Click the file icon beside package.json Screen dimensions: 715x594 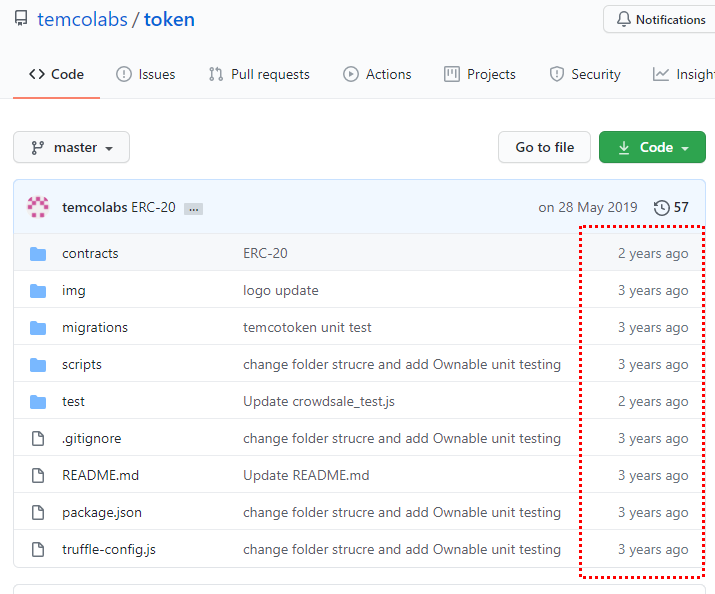click(38, 512)
